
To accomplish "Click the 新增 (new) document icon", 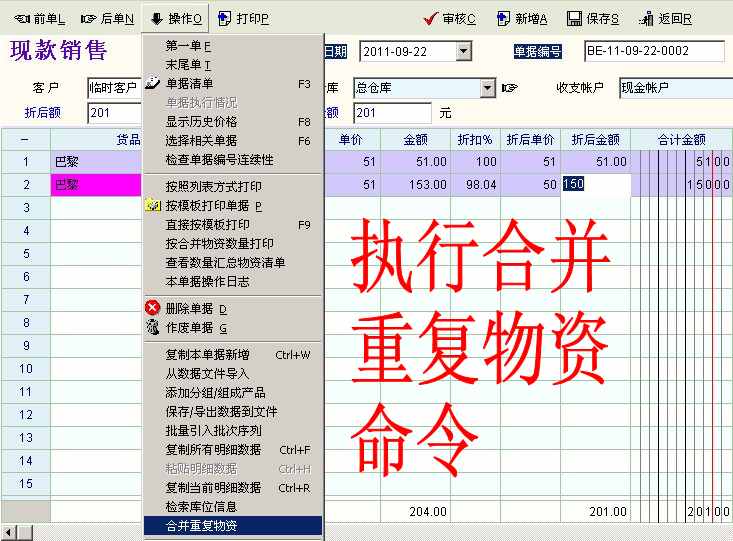I will click(x=504, y=19).
